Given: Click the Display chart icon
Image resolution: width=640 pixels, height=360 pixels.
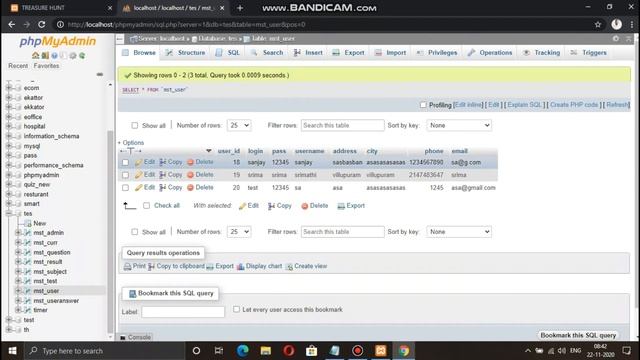Looking at the screenshot, I should (x=240, y=267).
